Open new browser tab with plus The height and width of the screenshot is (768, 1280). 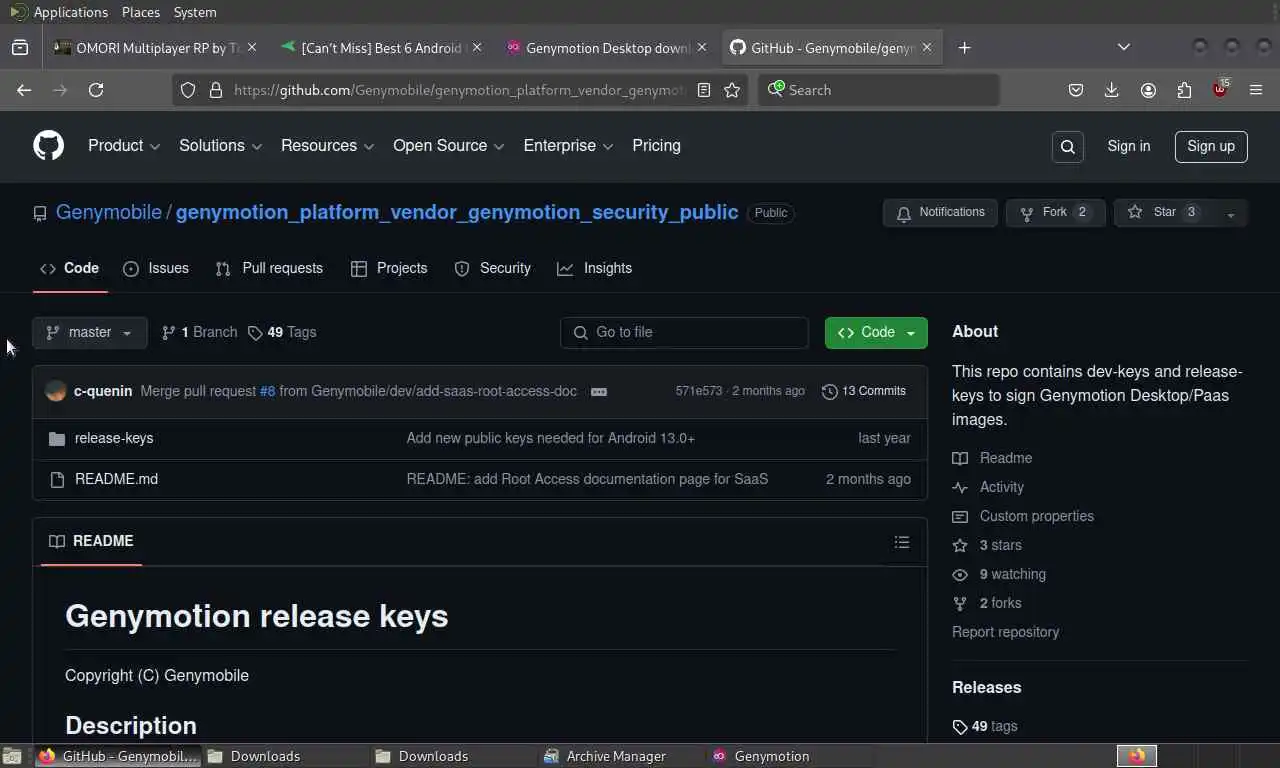point(964,47)
